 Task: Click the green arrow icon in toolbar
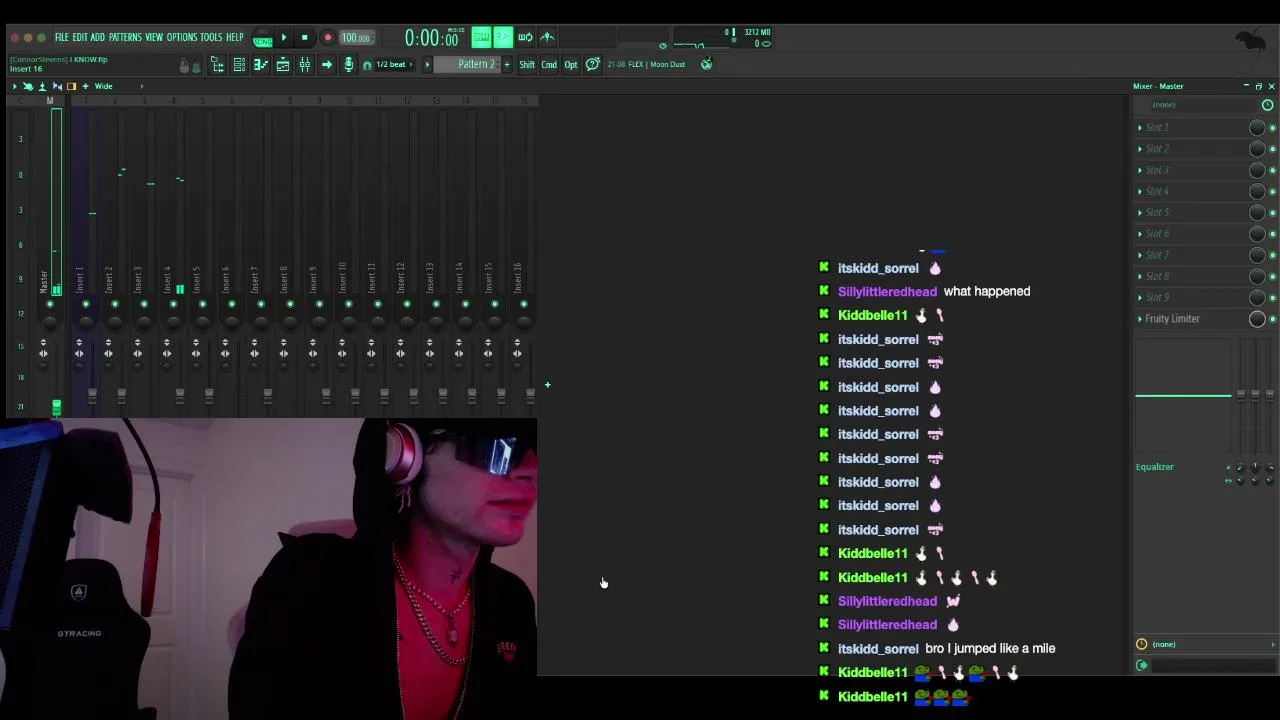pyautogui.click(x=327, y=65)
